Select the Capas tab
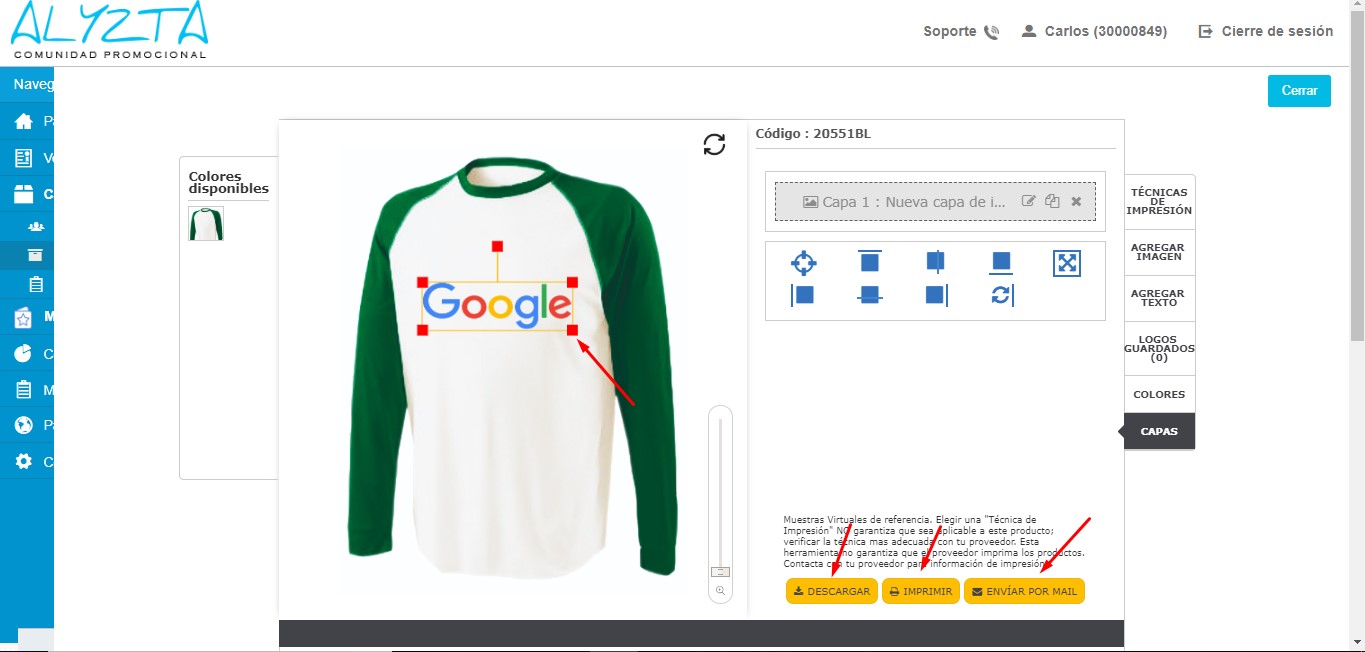 point(1159,432)
